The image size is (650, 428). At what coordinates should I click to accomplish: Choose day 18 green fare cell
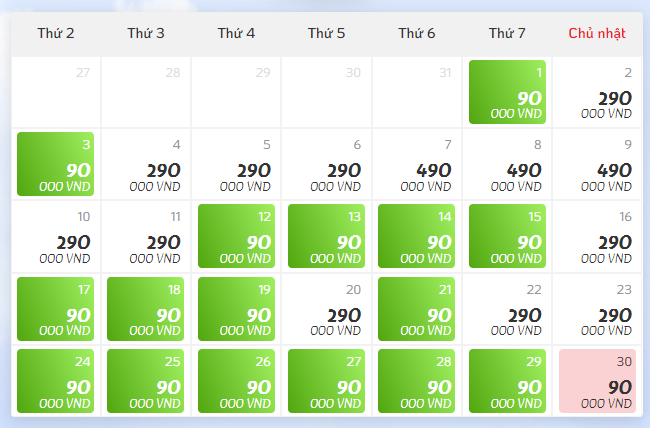click(146, 309)
